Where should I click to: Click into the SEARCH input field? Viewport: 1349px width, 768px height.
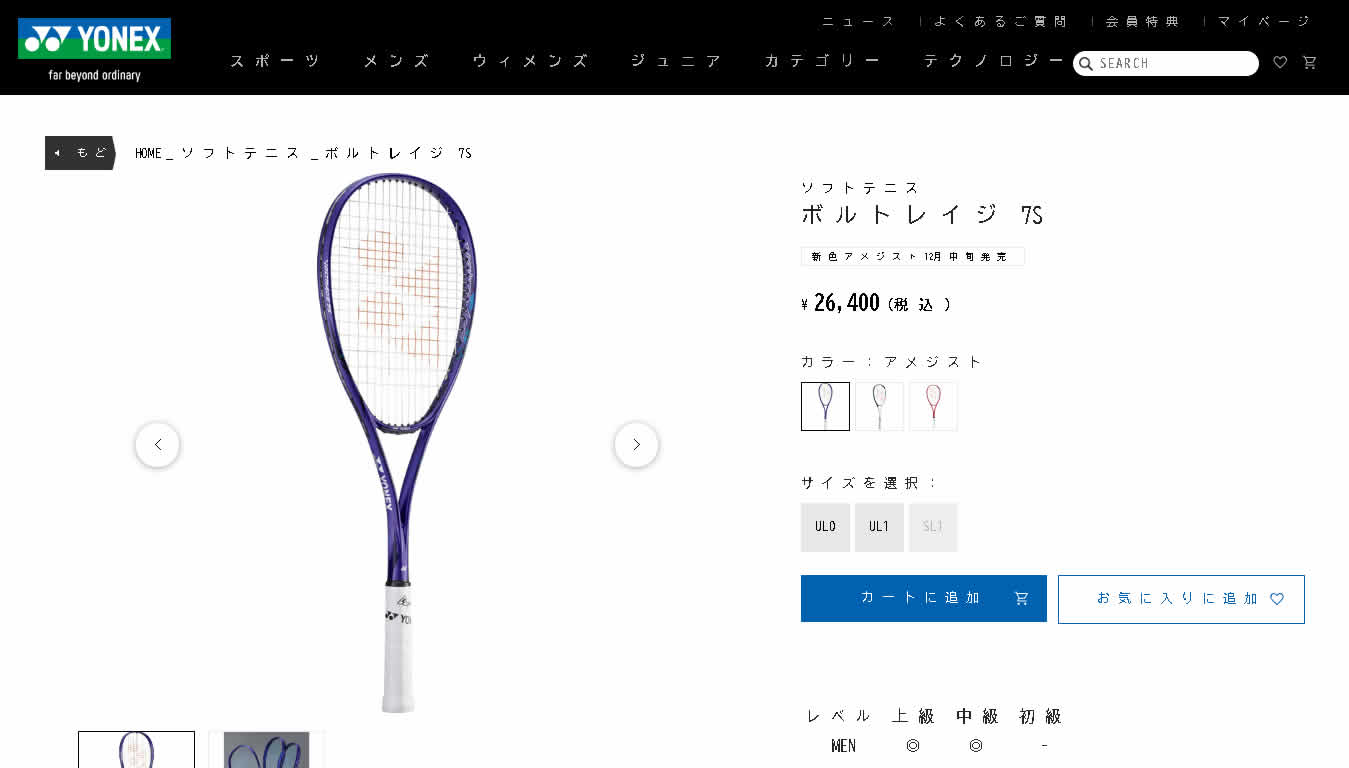pyautogui.click(x=1175, y=63)
